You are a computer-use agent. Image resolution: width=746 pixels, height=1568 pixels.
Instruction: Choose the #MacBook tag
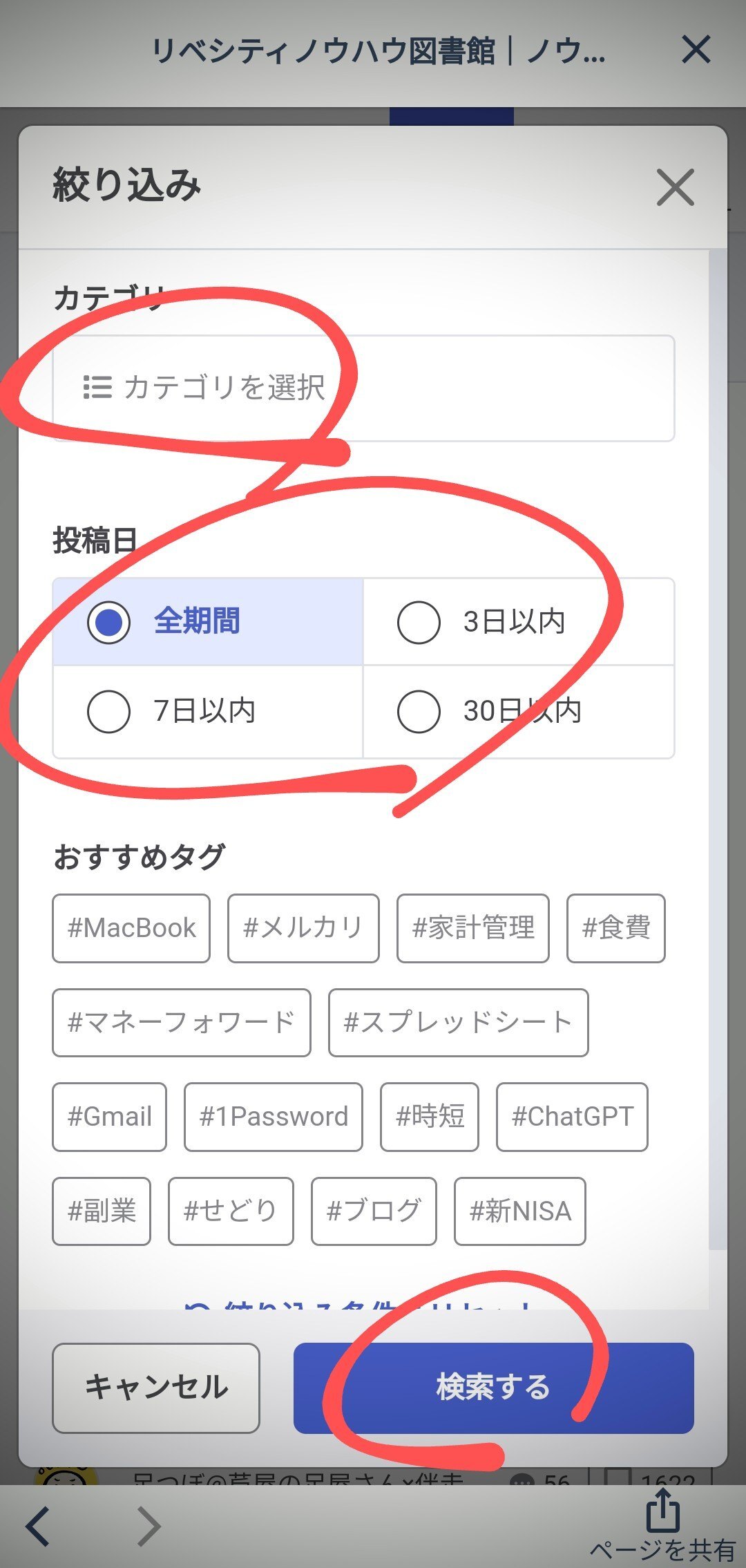pyautogui.click(x=131, y=928)
